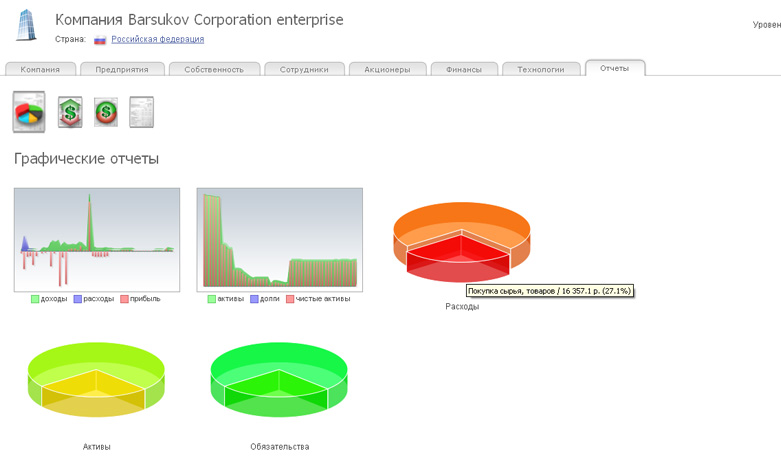This screenshot has width=781, height=458.
Task: Switch to the Финансы tab
Action: click(x=464, y=69)
